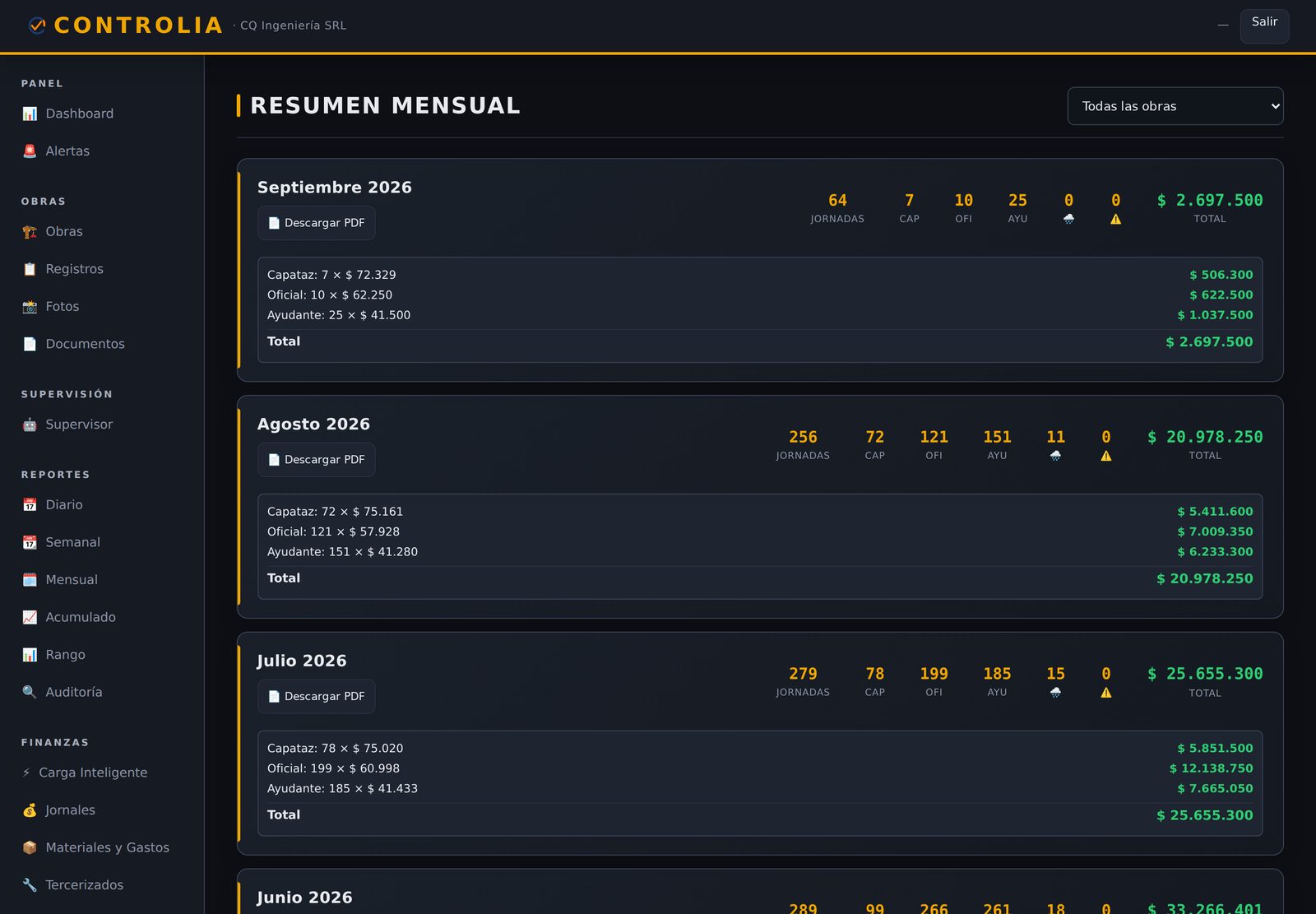Screen dimensions: 1316x914
Task: Select Carga Inteligente in Finanzas
Action: tap(102, 772)
